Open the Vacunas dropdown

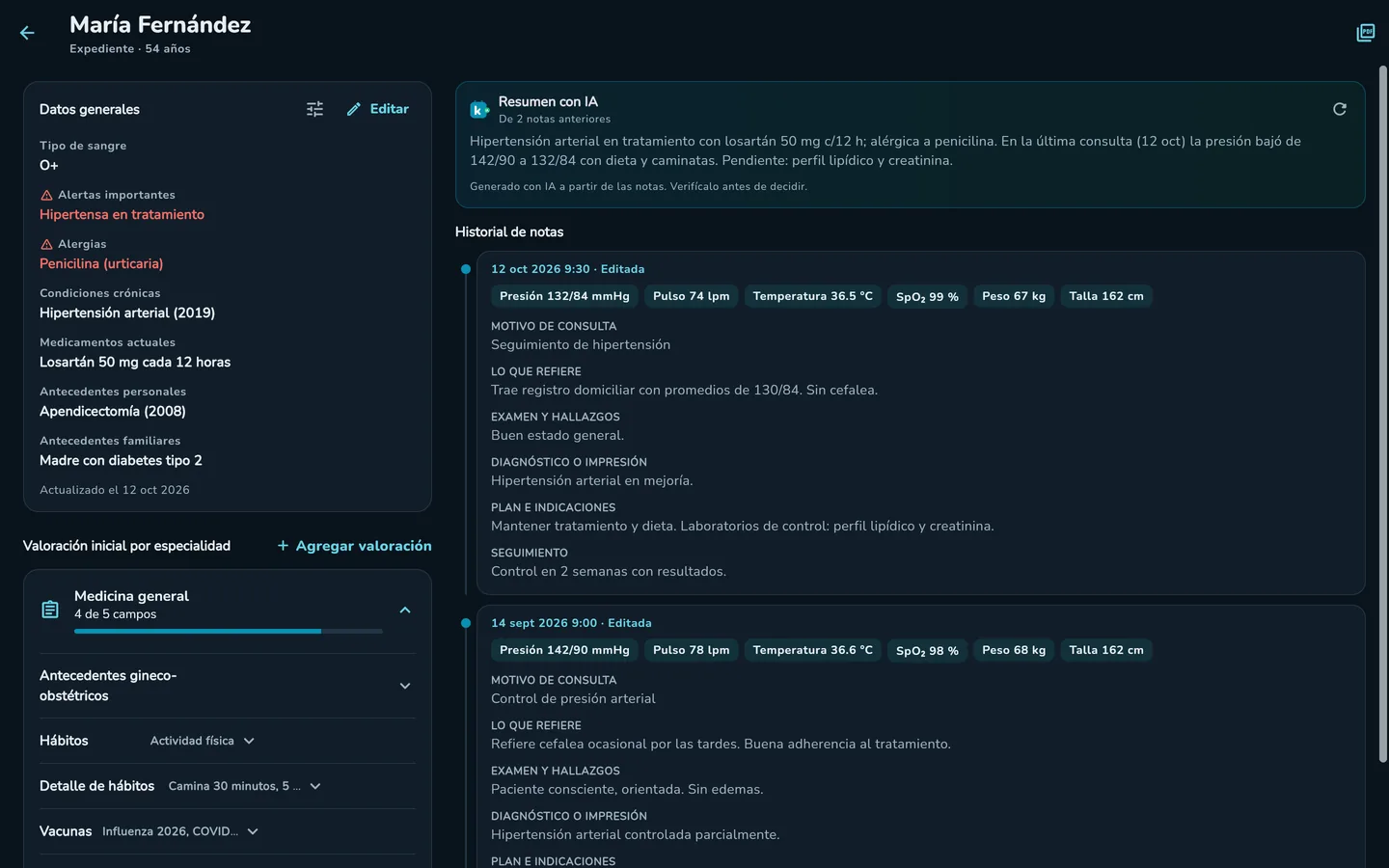tap(180, 831)
